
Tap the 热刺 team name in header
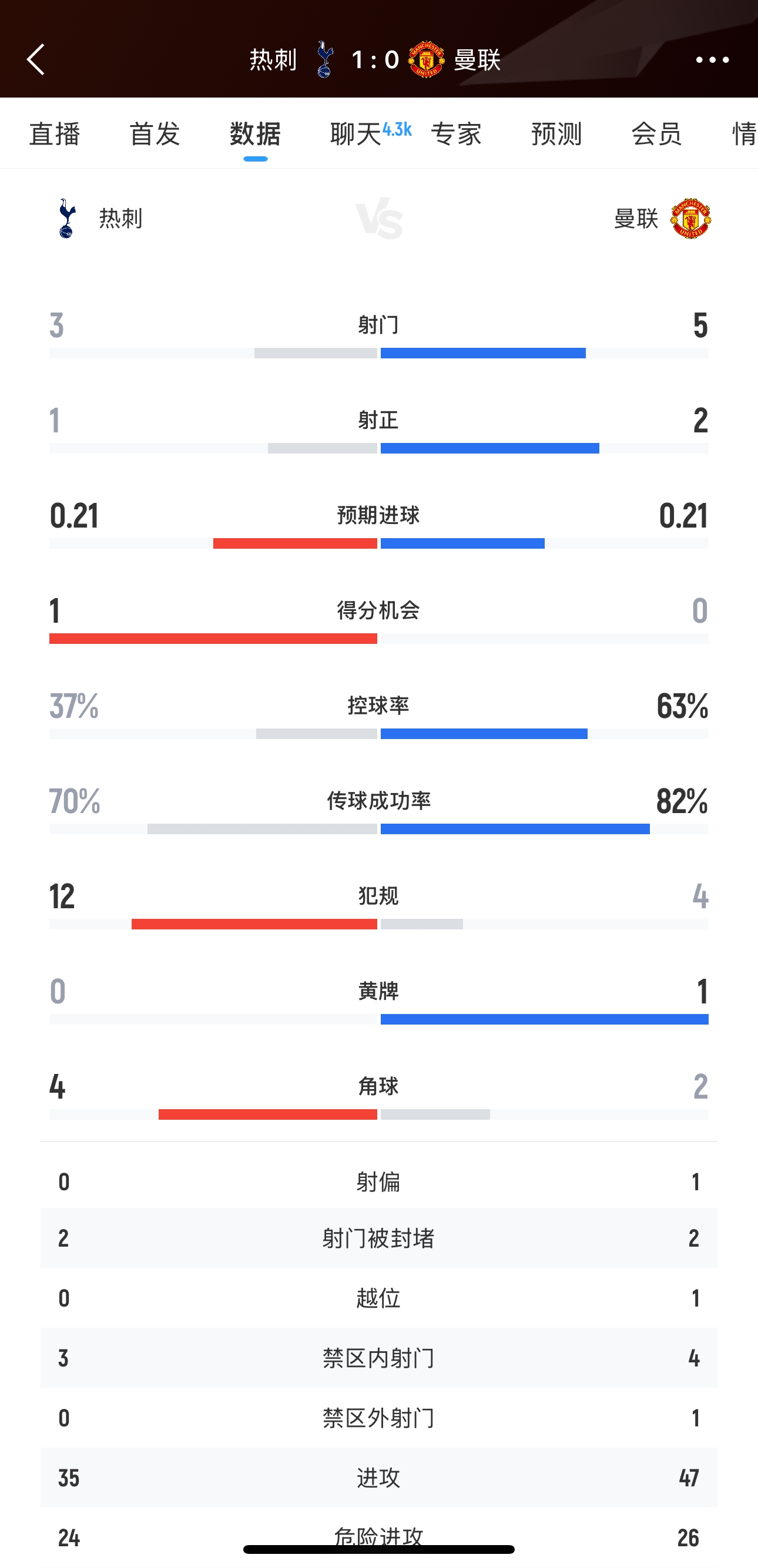273,60
